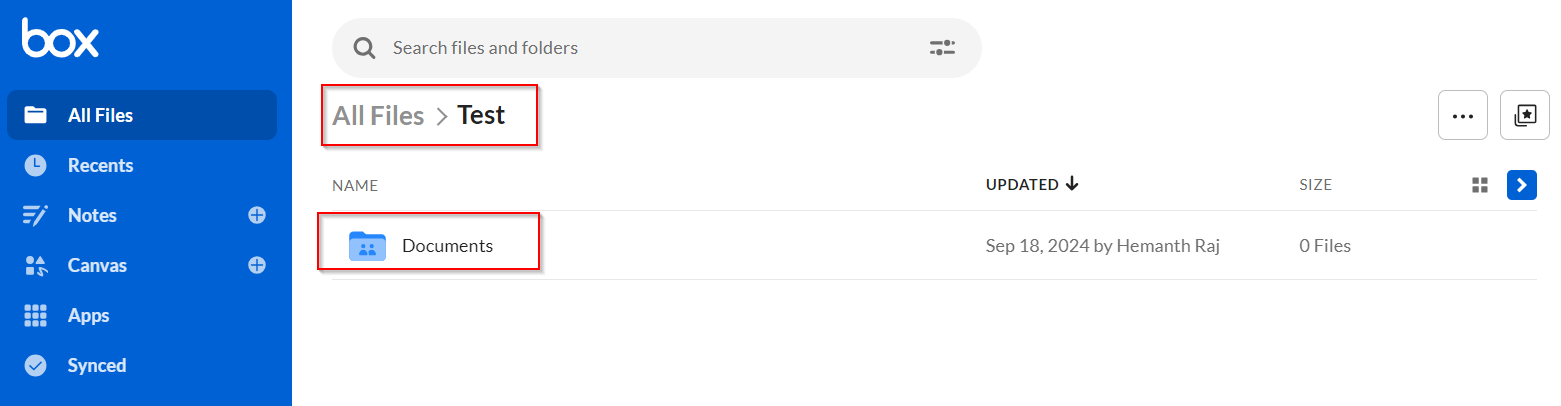
Task: Go to the All Files breadcrumb
Action: [x=378, y=115]
